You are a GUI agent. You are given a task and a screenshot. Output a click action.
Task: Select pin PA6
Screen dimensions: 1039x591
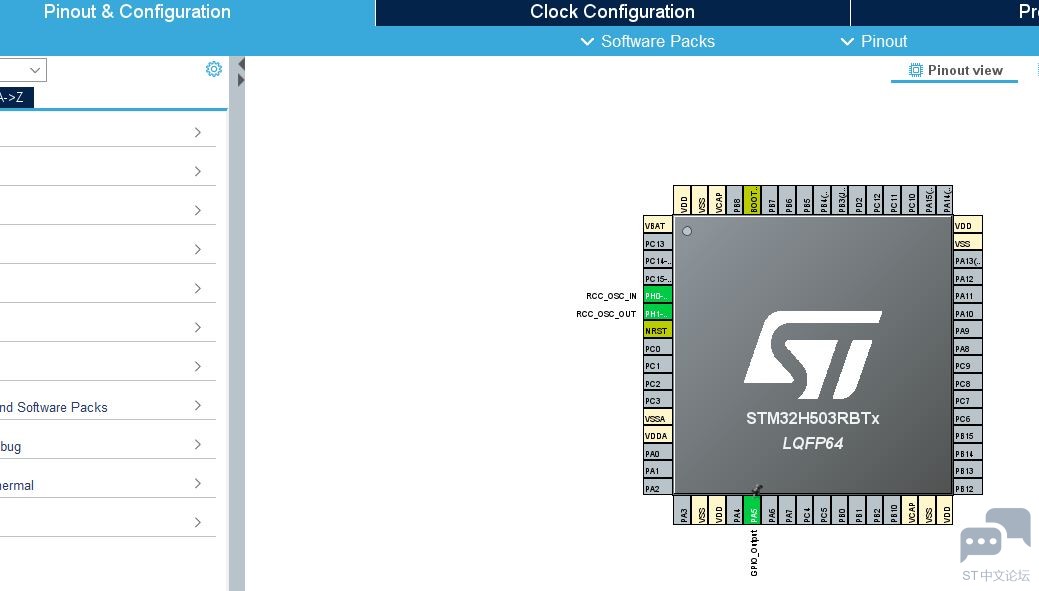[x=771, y=510]
